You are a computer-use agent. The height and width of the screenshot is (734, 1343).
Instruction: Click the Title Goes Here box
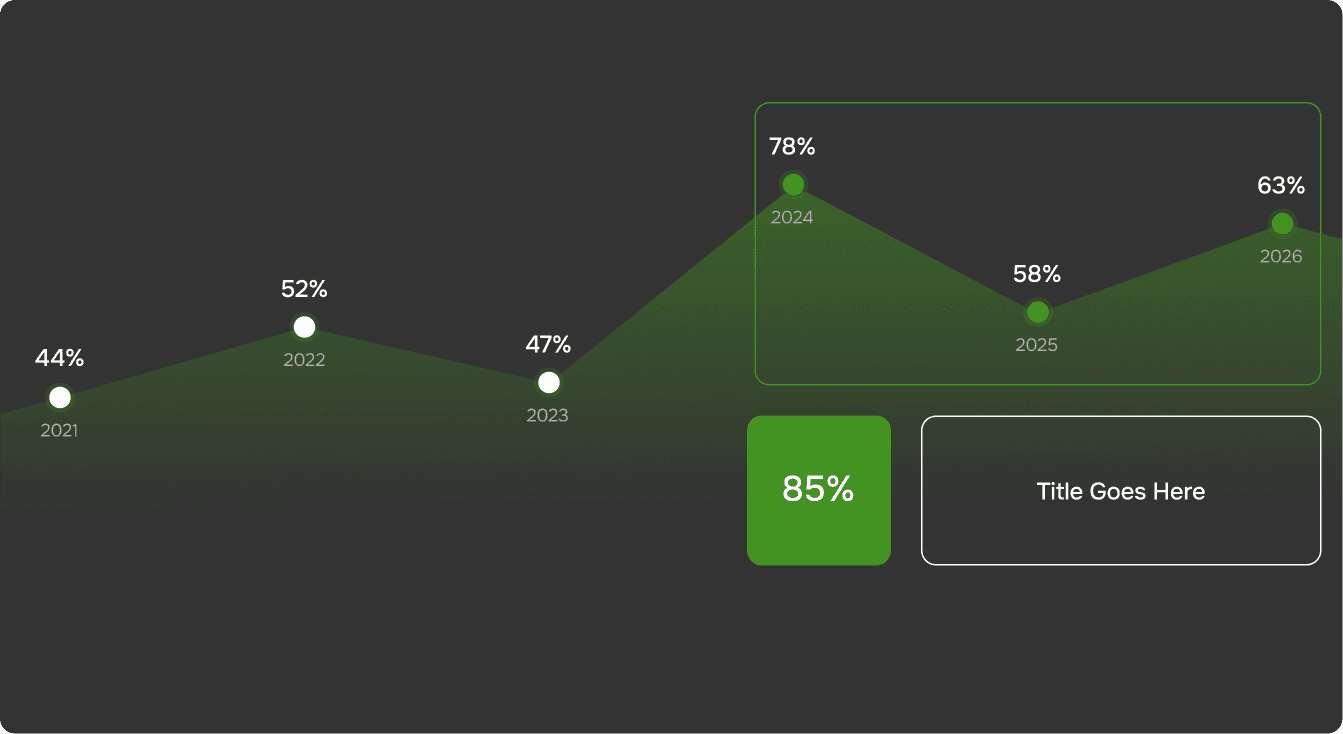click(x=1121, y=490)
